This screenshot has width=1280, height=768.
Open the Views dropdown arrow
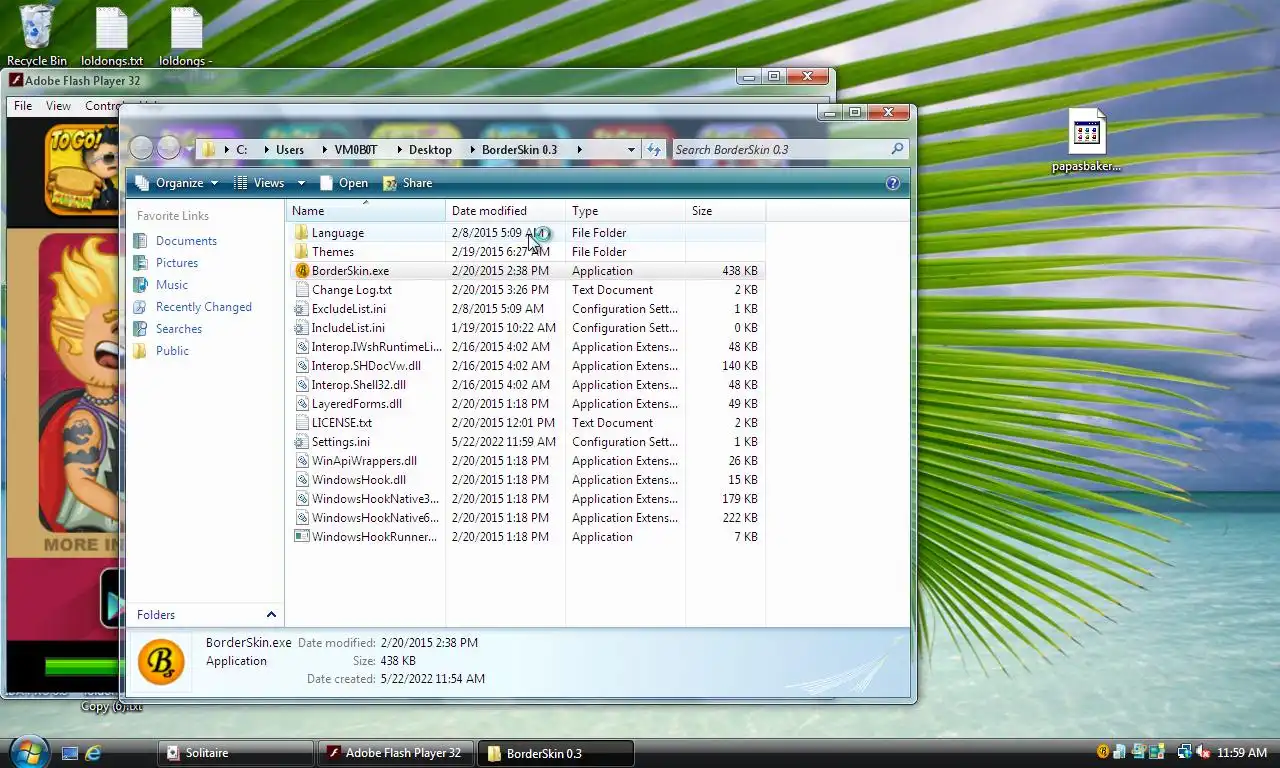point(301,183)
